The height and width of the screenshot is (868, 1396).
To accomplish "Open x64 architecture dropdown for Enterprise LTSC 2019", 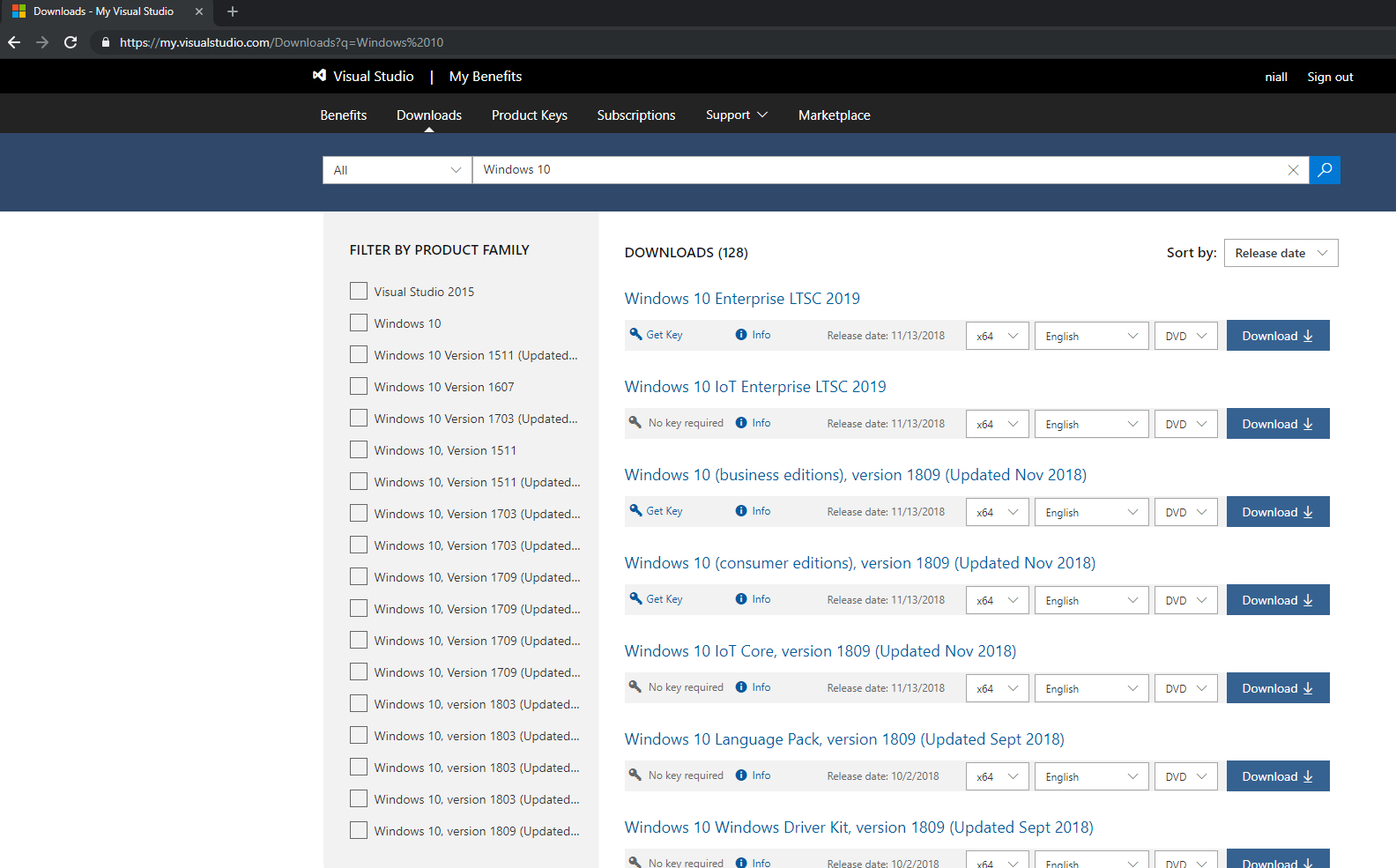I will tap(997, 336).
